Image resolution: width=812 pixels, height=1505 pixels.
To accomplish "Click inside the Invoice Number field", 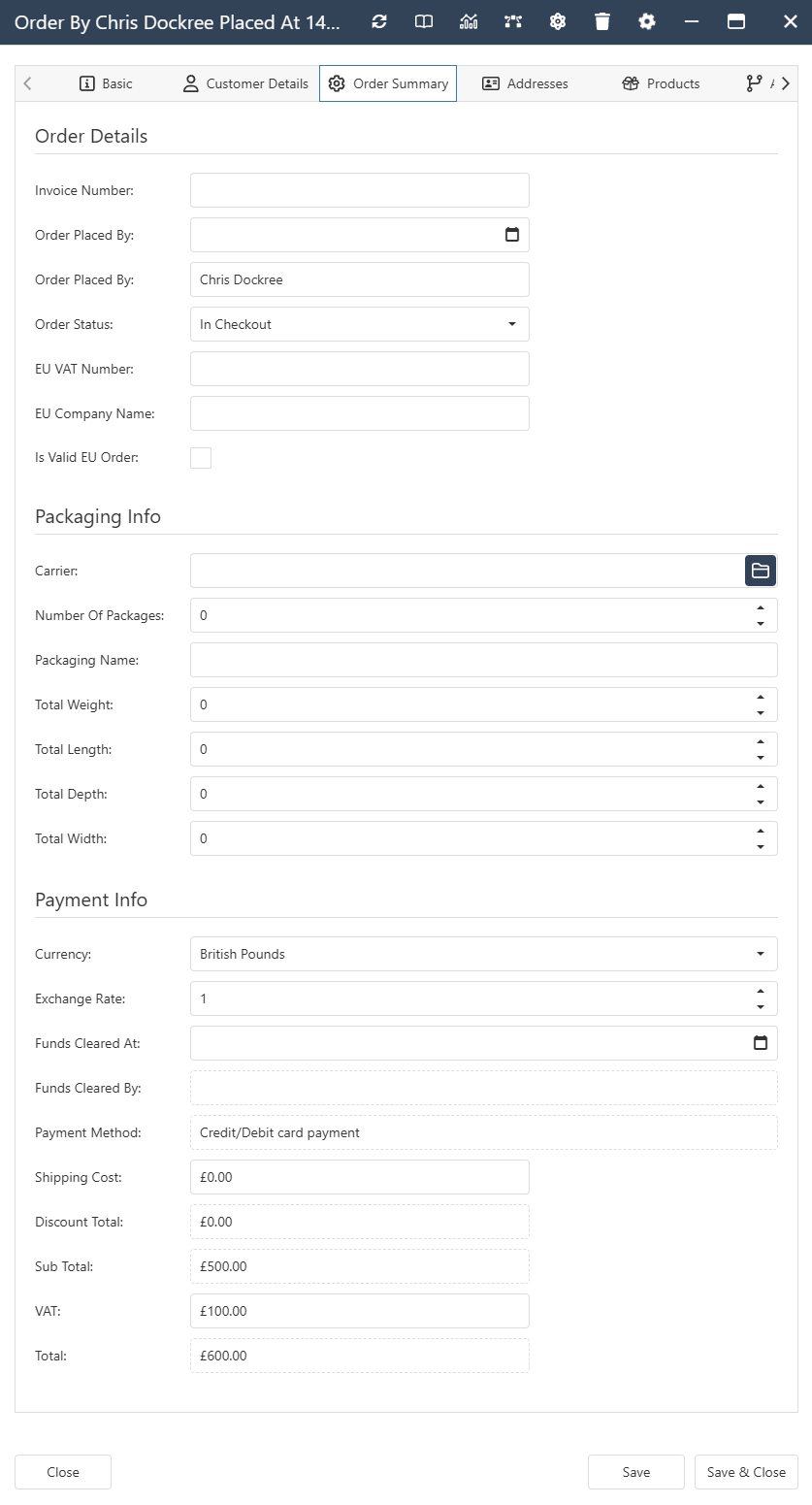I will (x=359, y=190).
